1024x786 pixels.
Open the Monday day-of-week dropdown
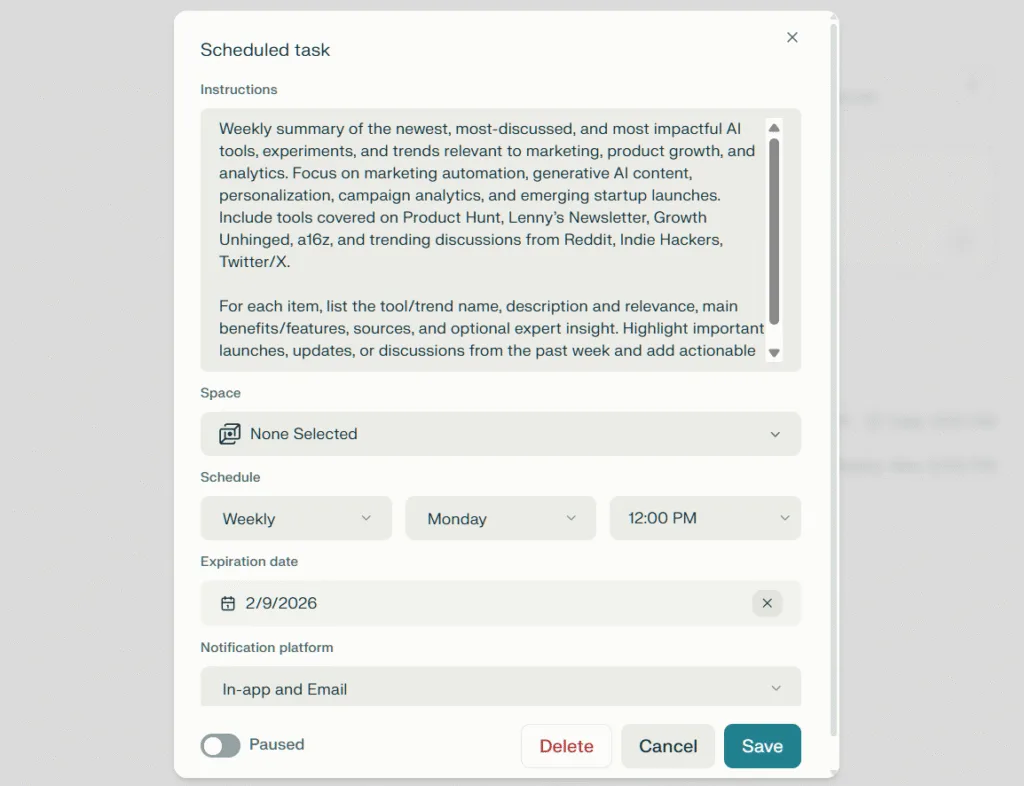pos(500,518)
